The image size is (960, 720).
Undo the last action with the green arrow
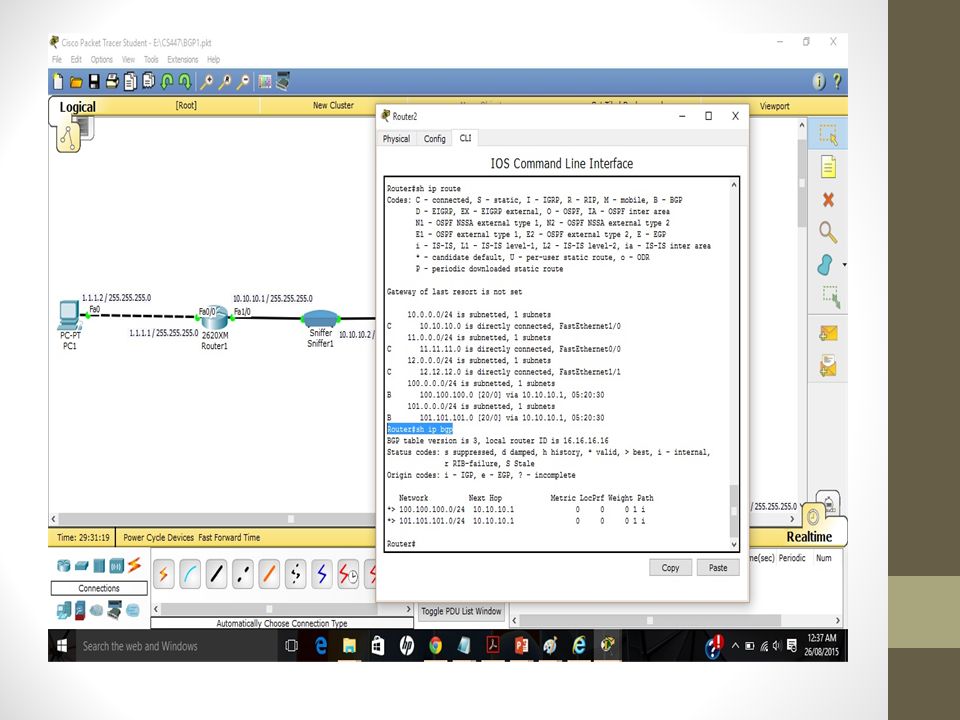click(x=167, y=81)
